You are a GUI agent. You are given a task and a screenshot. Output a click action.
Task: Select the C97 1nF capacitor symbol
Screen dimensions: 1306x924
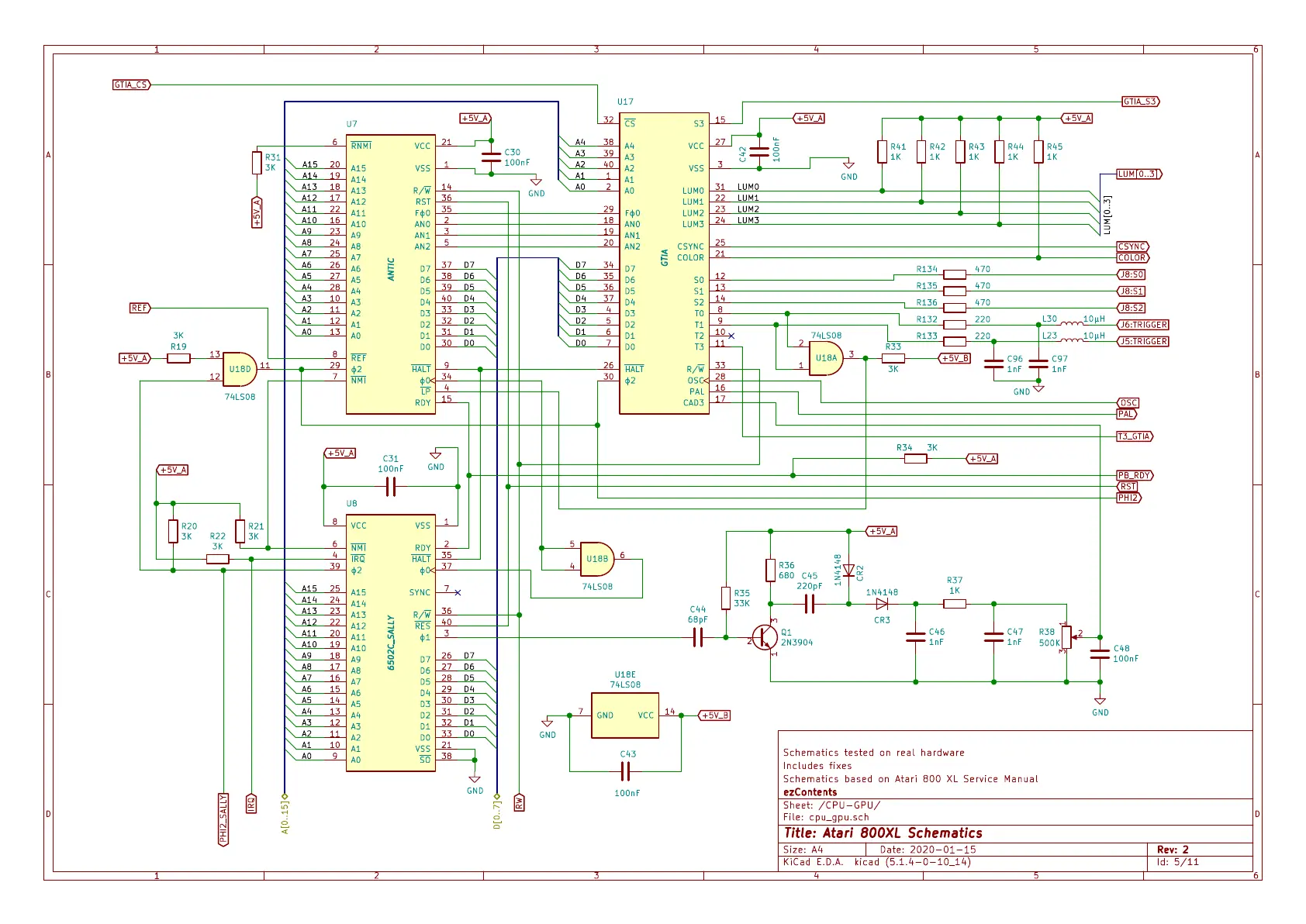(x=1038, y=364)
